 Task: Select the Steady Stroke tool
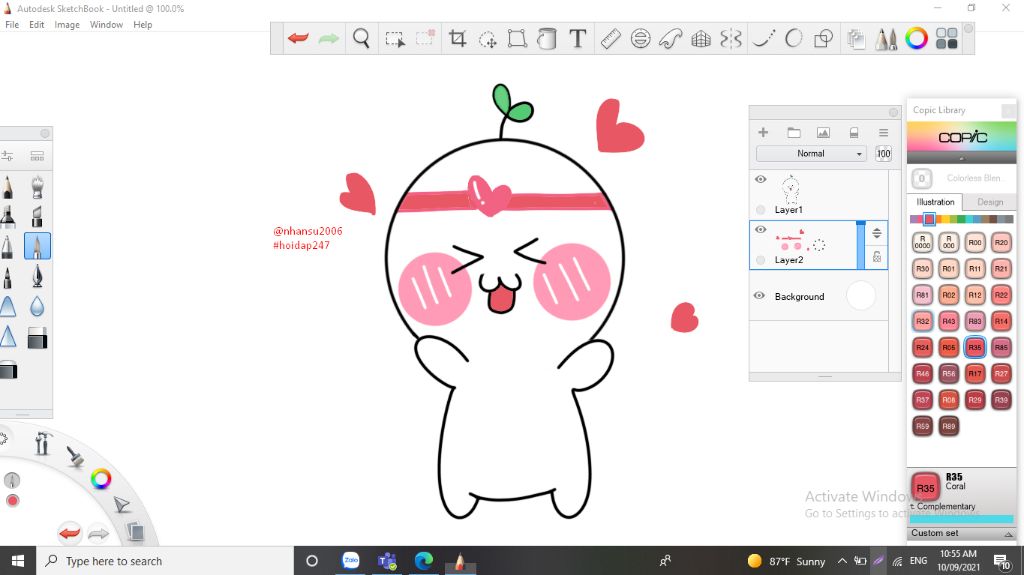pyautogui.click(x=763, y=39)
